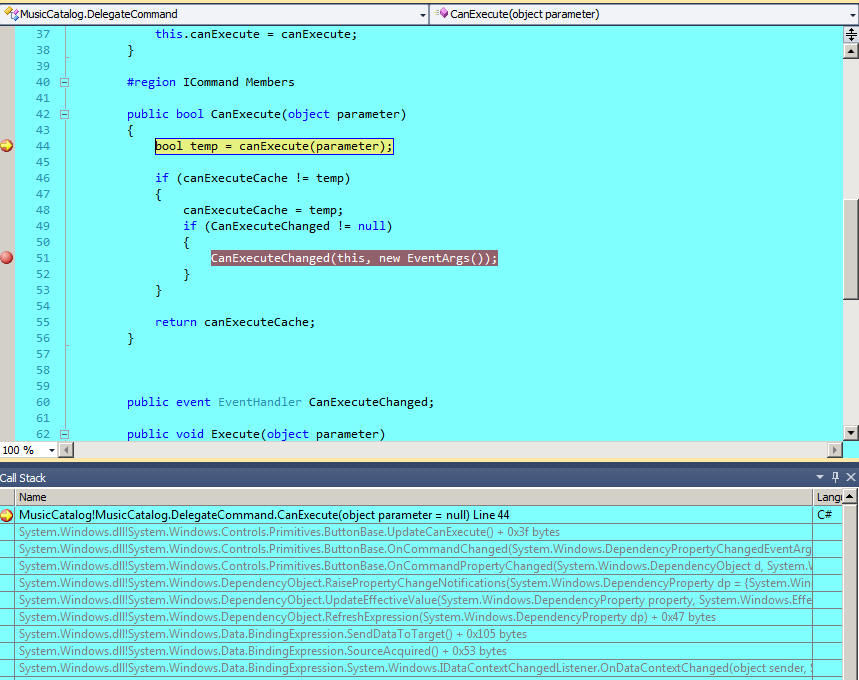Select the BindingExpression.SendDataToTarget() stack frame
Screen dimensions: 859x680
(414, 634)
